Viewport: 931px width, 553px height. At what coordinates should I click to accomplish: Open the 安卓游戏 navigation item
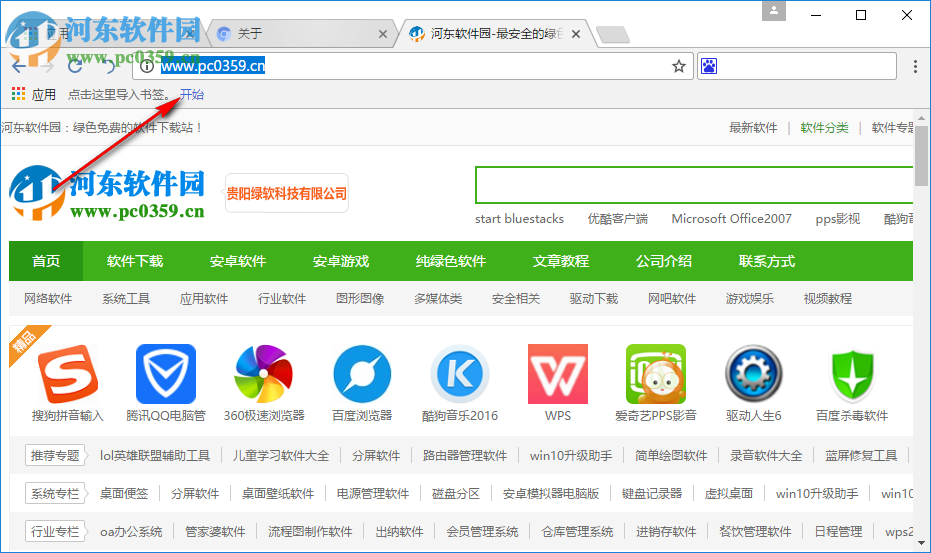[341, 261]
